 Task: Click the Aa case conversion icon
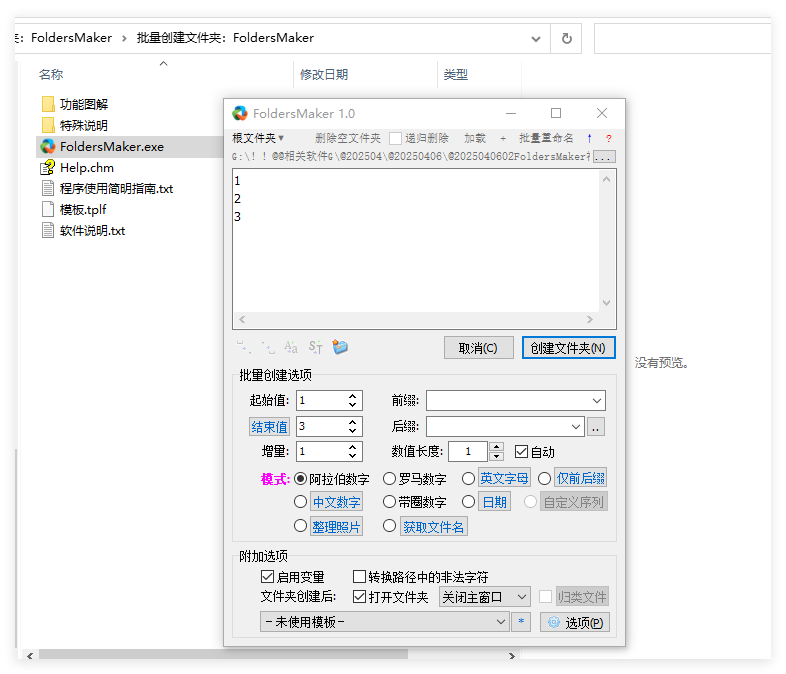291,347
